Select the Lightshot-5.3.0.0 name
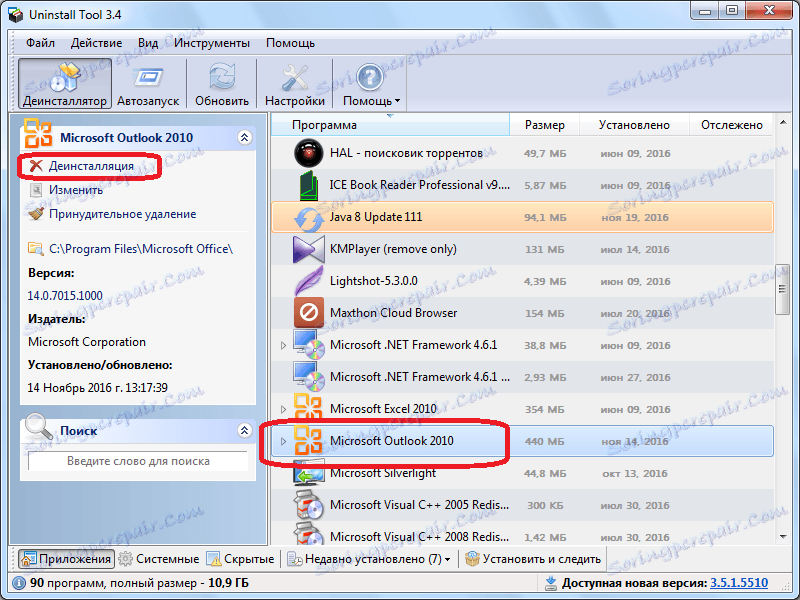The image size is (800, 600). pyautogui.click(x=373, y=281)
